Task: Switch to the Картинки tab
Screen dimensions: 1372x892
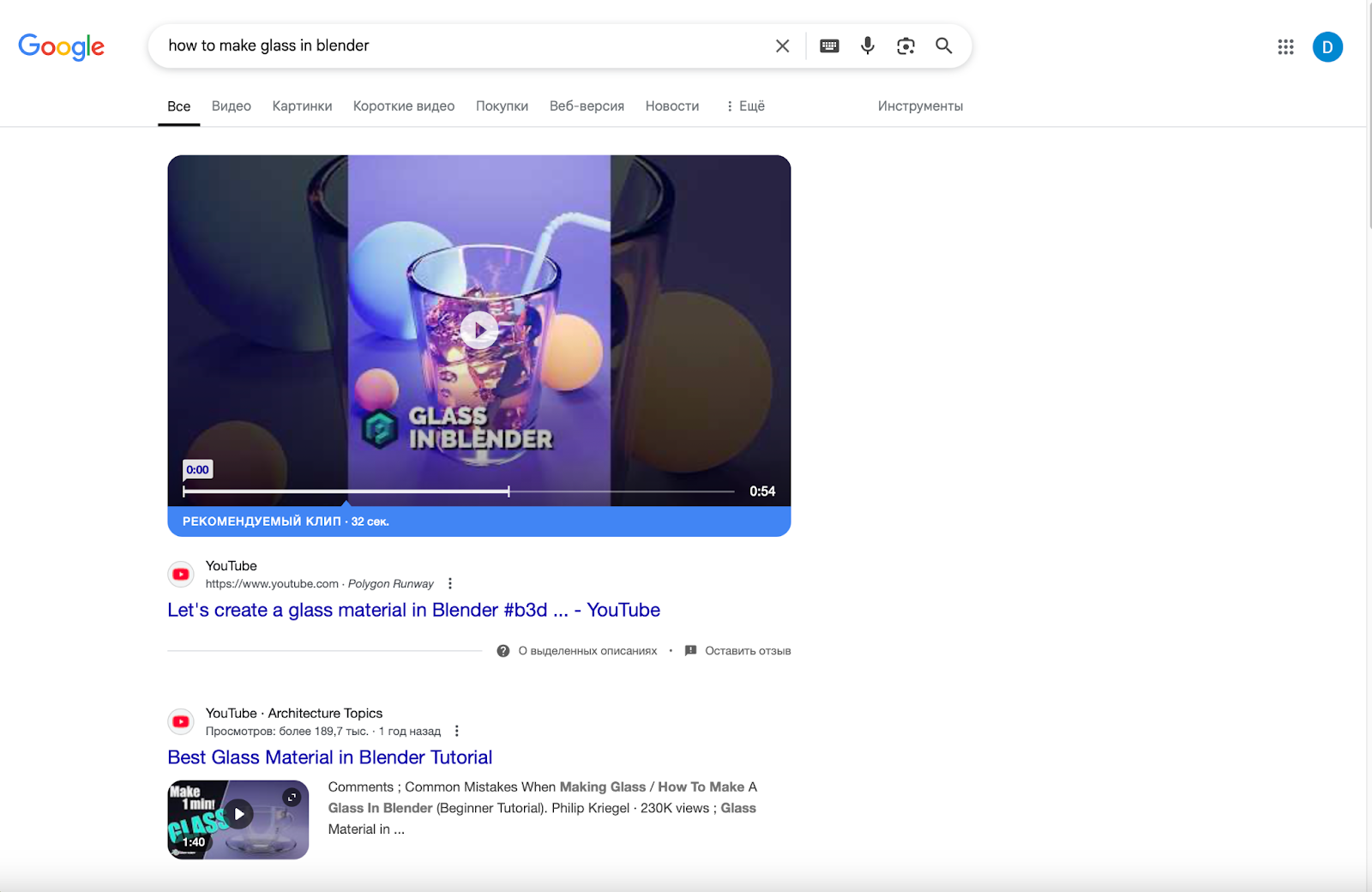Action: (x=302, y=106)
